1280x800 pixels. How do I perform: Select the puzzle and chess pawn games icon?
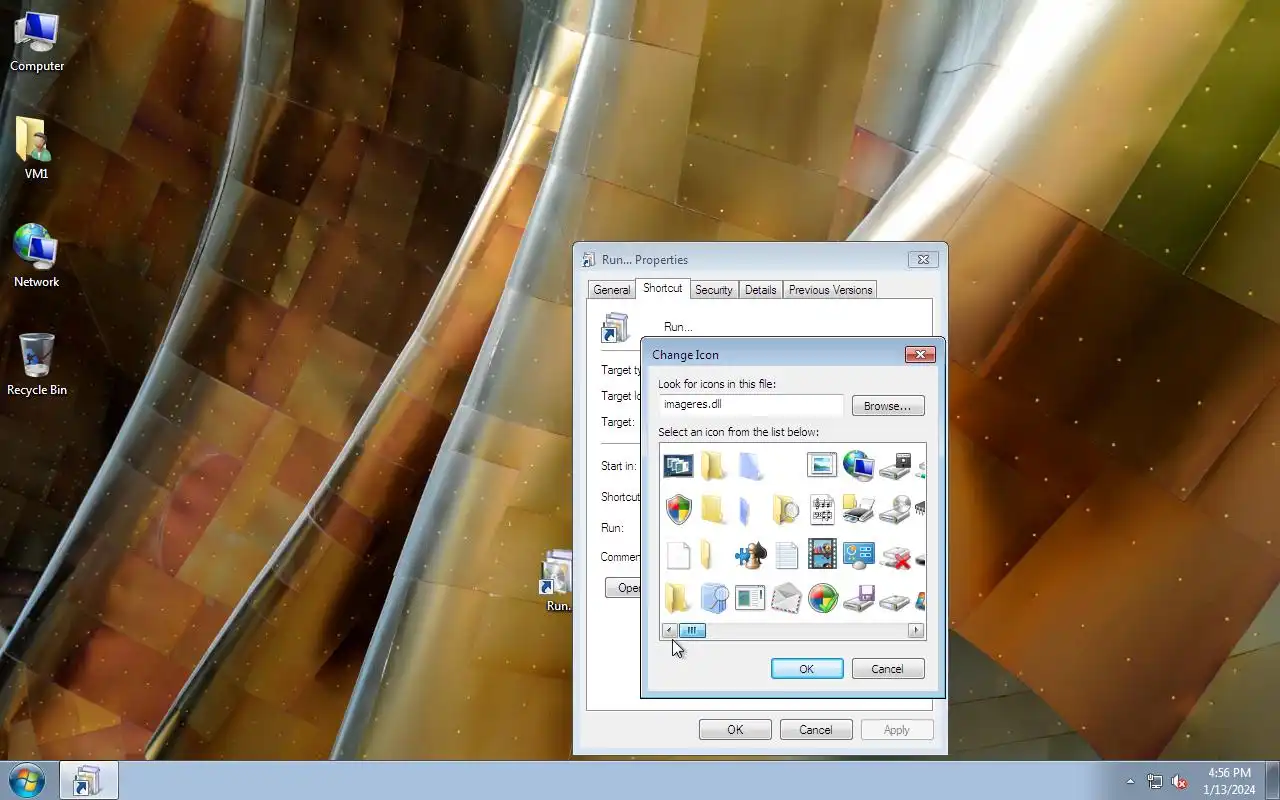pyautogui.click(x=750, y=555)
